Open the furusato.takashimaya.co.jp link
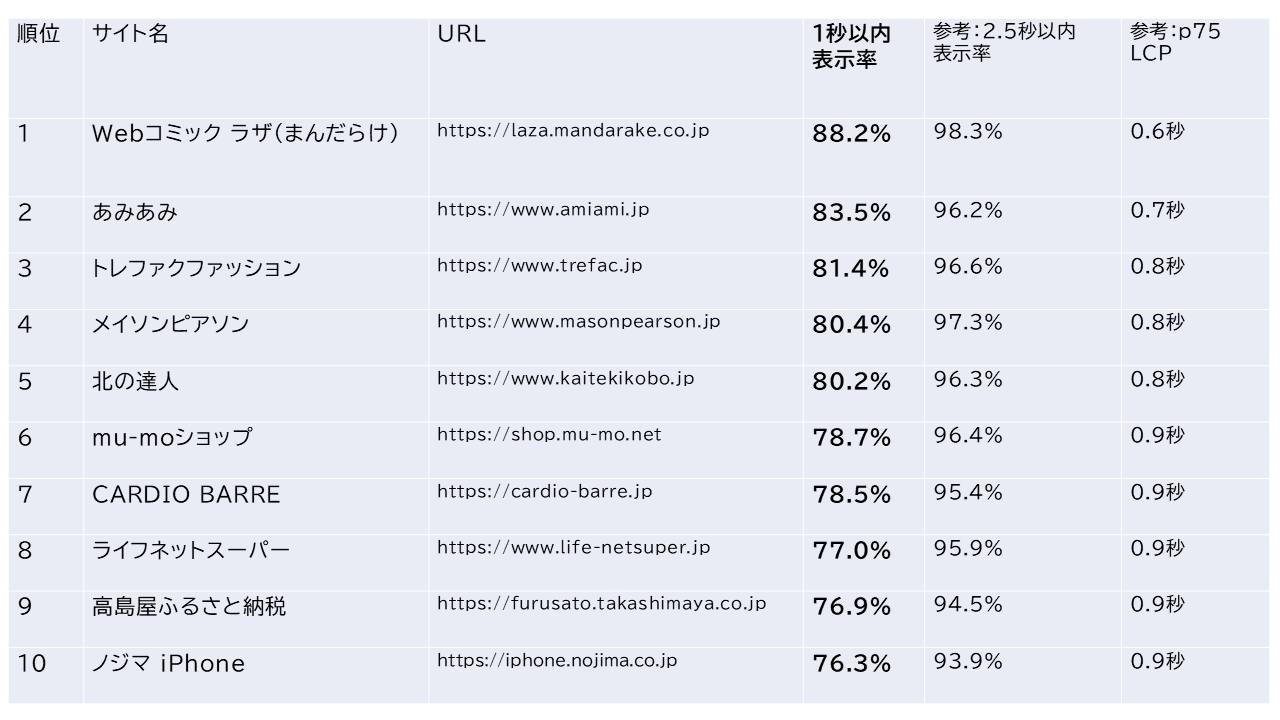This screenshot has width=1280, height=720. (x=602, y=604)
